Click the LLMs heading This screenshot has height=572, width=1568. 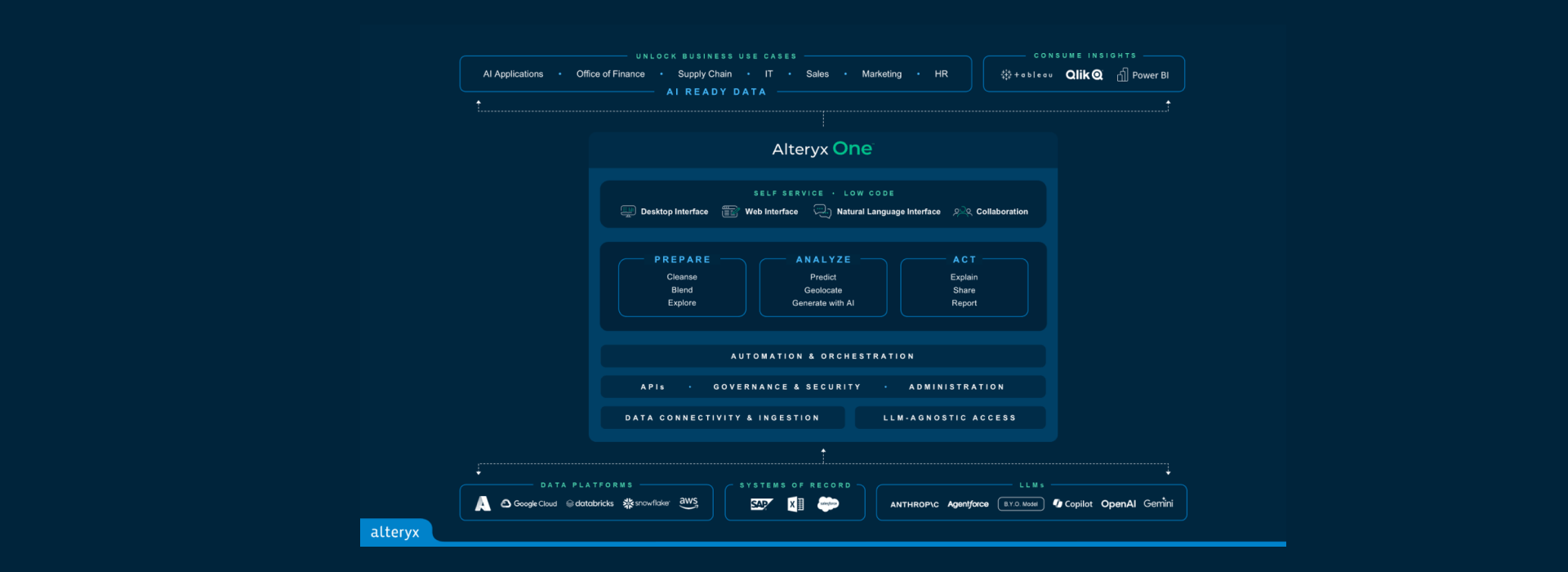pos(1032,485)
